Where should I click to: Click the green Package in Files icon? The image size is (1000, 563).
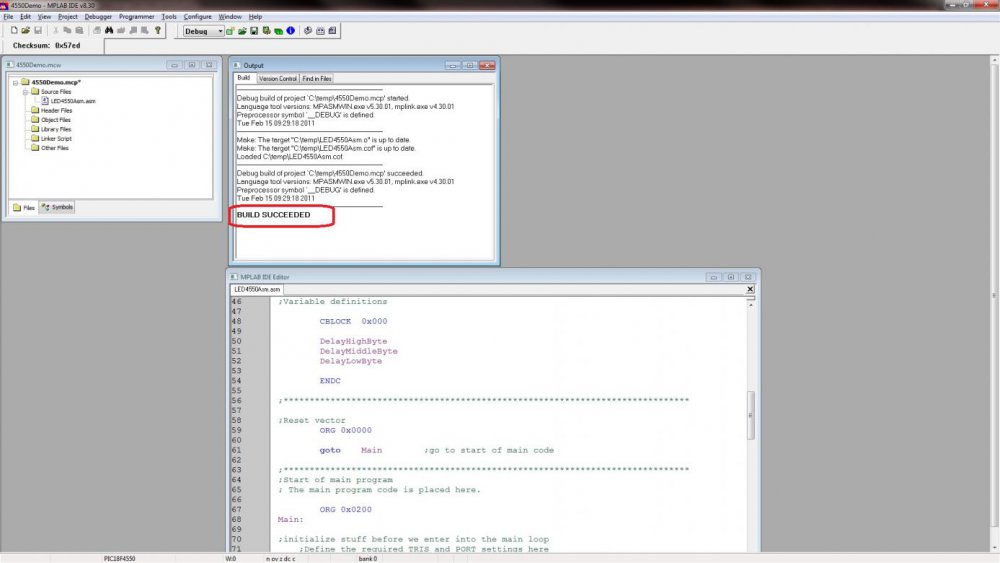coord(279,31)
